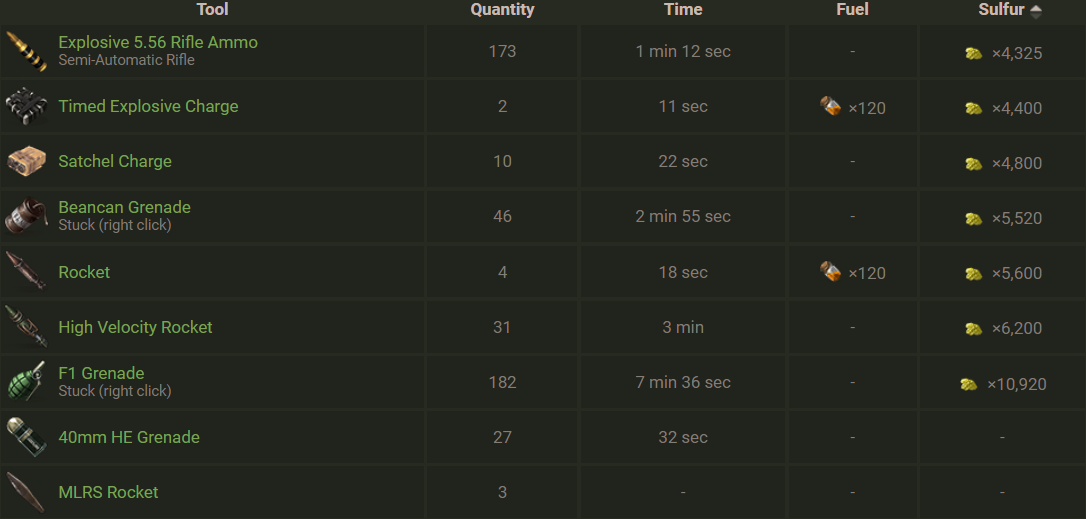Open the Explosive 5.56 Rifle Ammo link
Screen dimensions: 1086x519
158,43
